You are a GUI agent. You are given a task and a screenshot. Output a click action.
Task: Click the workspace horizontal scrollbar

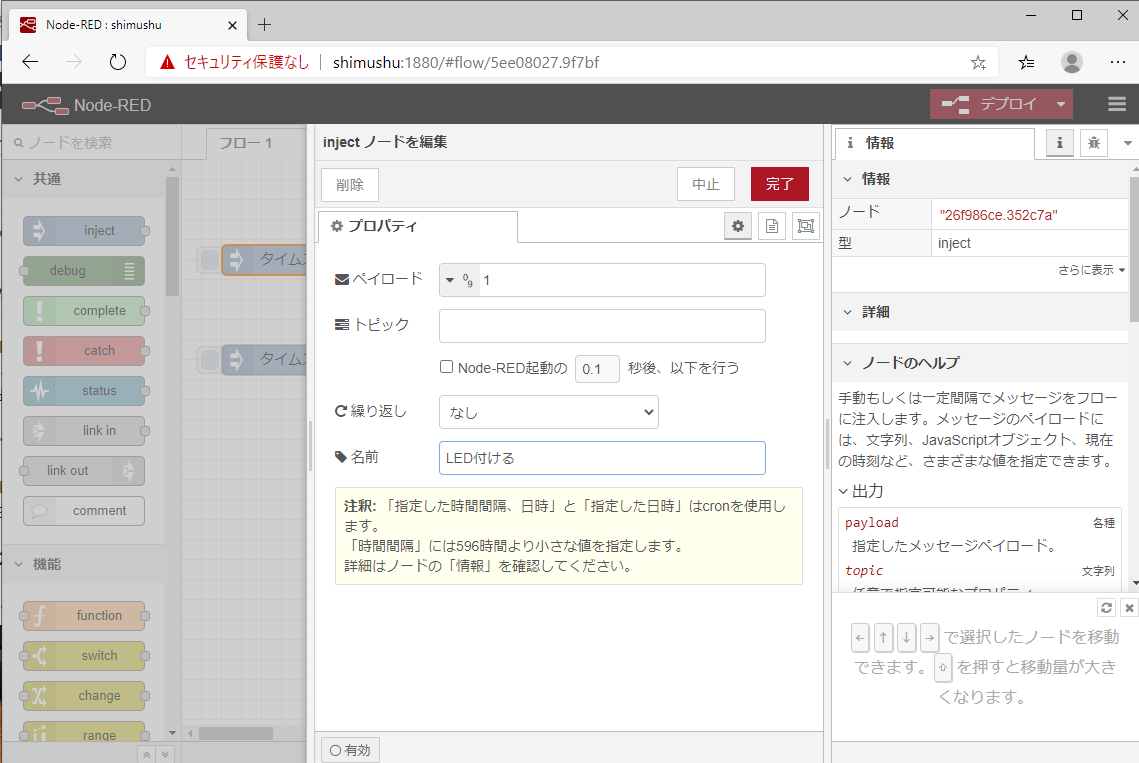tap(236, 733)
